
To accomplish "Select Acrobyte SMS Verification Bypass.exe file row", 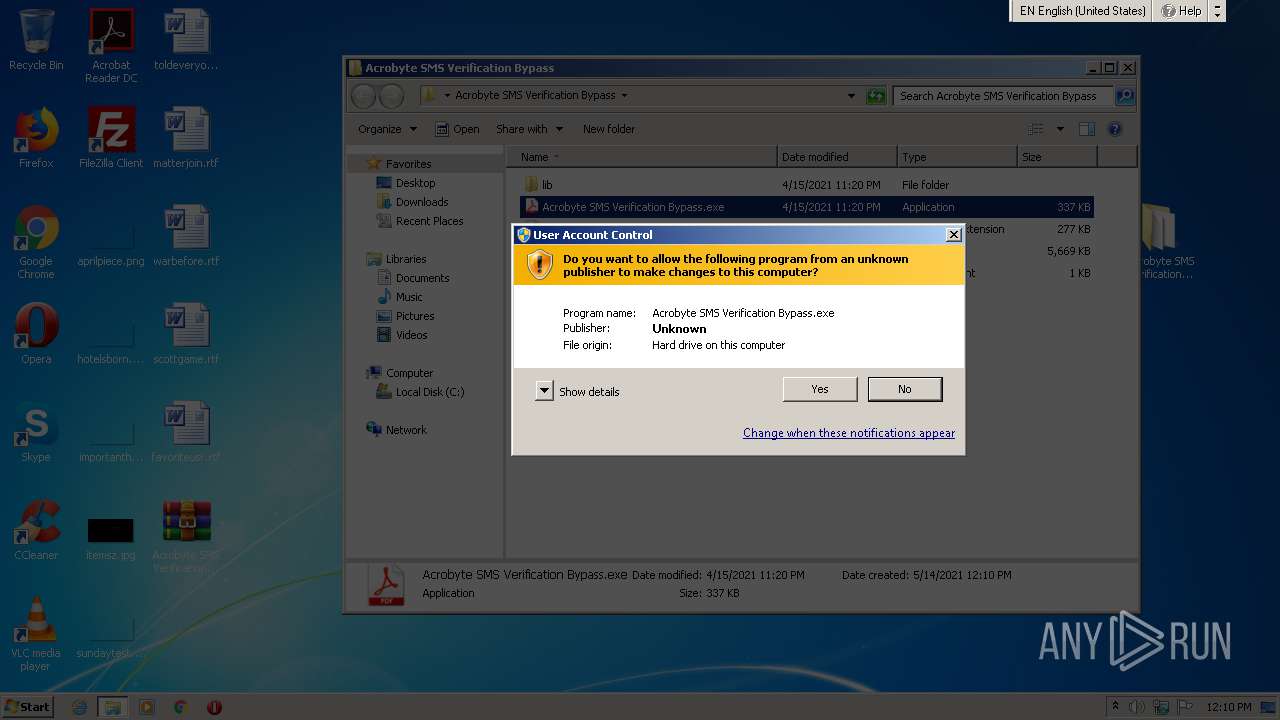I will tap(806, 207).
